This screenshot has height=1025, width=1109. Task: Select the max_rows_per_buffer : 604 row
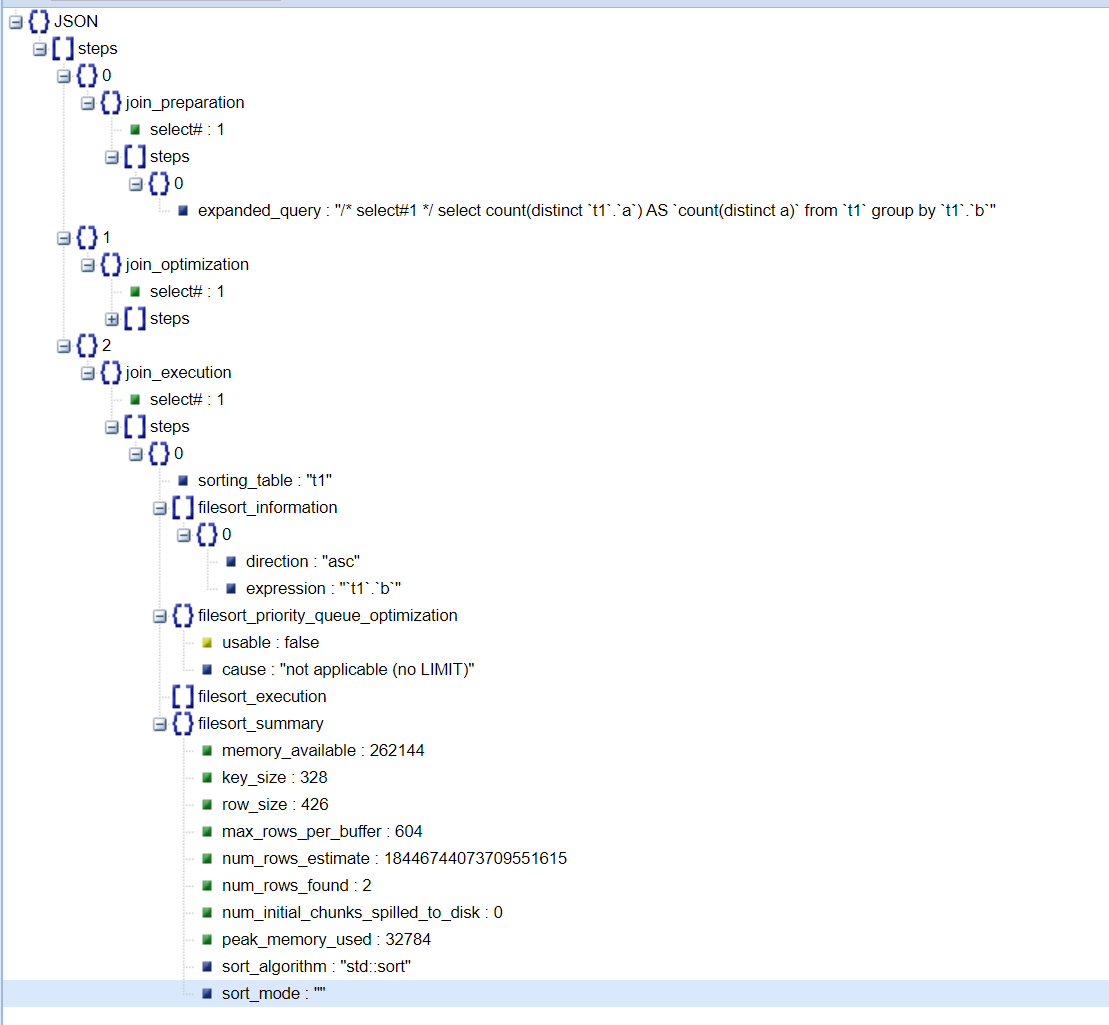click(323, 832)
